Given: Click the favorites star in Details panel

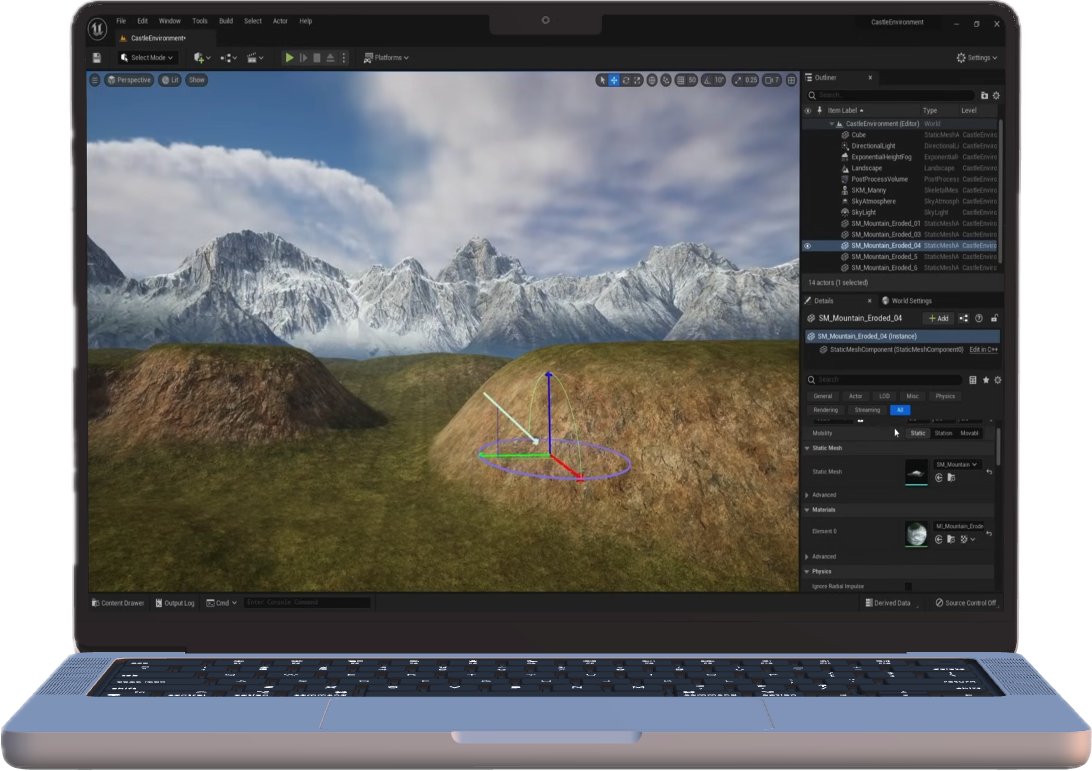Looking at the screenshot, I should (x=986, y=380).
